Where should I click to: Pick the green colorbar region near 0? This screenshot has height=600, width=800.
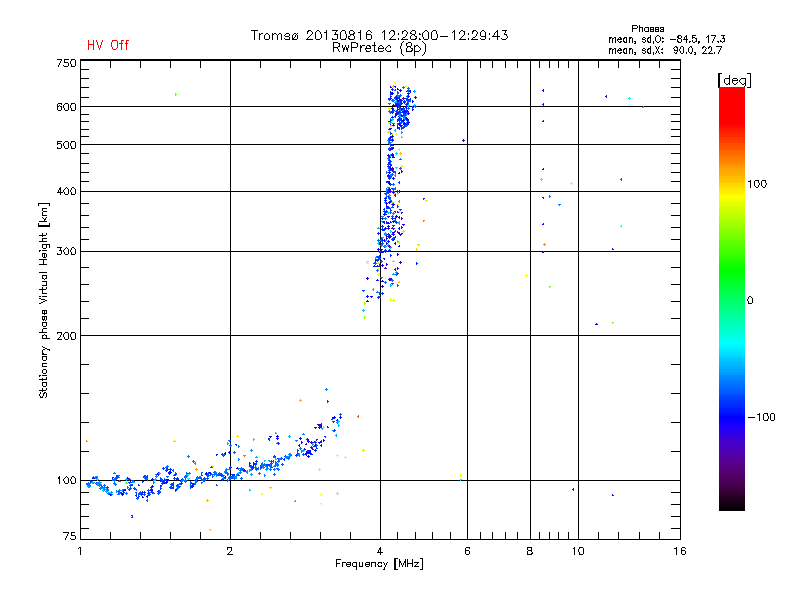pos(731,299)
